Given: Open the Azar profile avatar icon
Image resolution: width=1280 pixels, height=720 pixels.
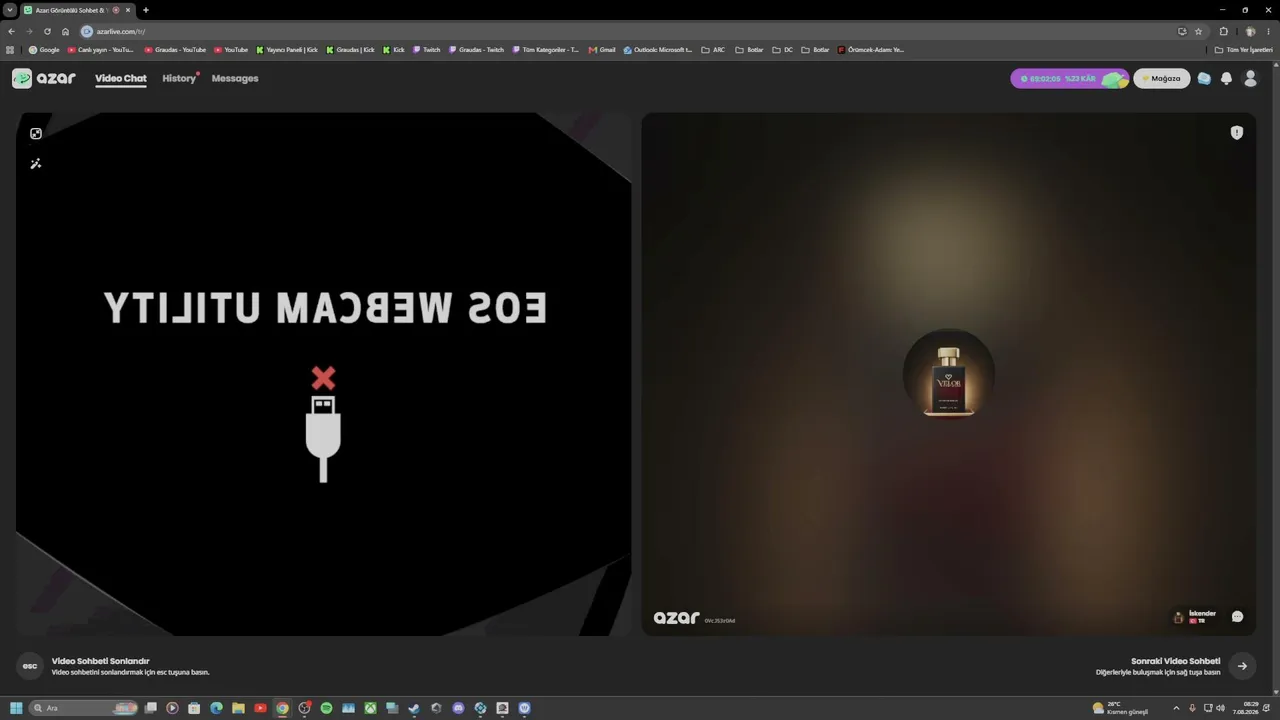Looking at the screenshot, I should (x=1250, y=78).
